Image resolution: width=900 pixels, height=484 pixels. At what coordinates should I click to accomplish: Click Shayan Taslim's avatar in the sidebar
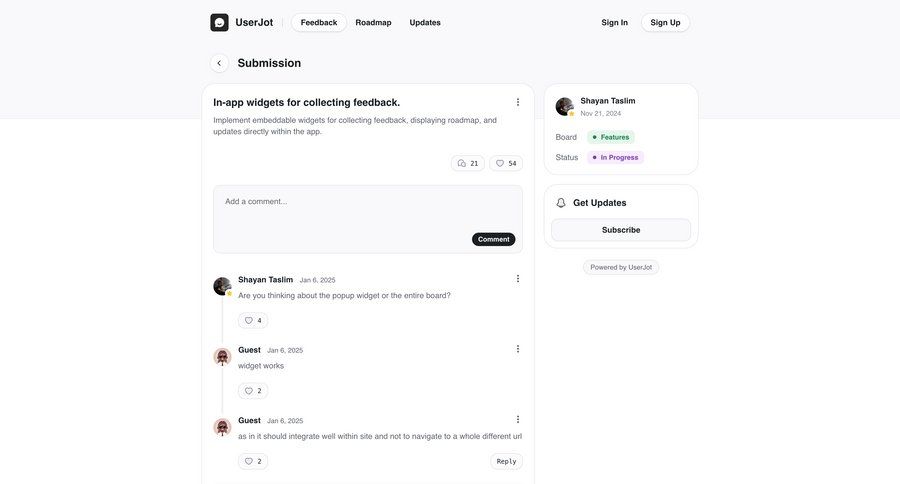point(565,106)
